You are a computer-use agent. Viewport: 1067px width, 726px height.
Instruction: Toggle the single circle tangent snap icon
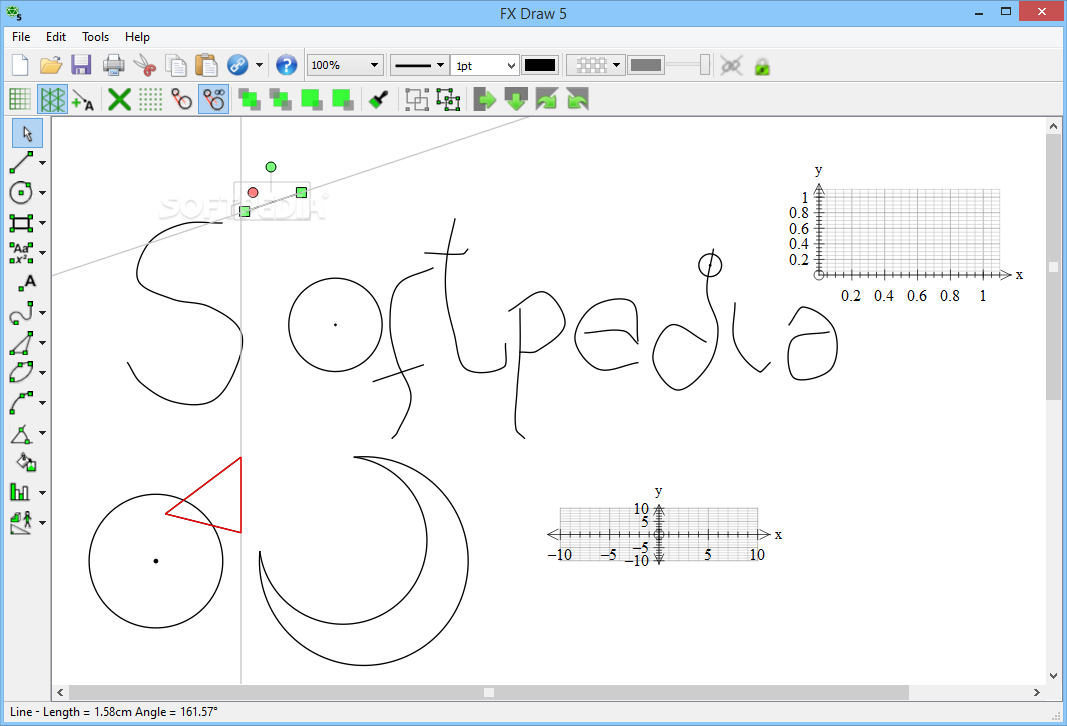pyautogui.click(x=181, y=99)
